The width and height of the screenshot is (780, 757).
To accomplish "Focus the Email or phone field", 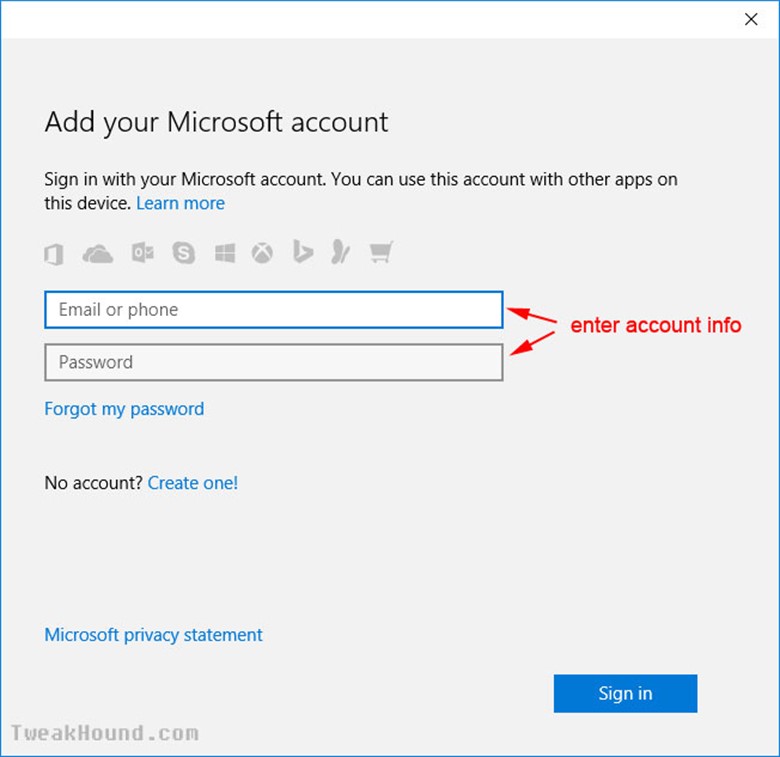I will 274,310.
